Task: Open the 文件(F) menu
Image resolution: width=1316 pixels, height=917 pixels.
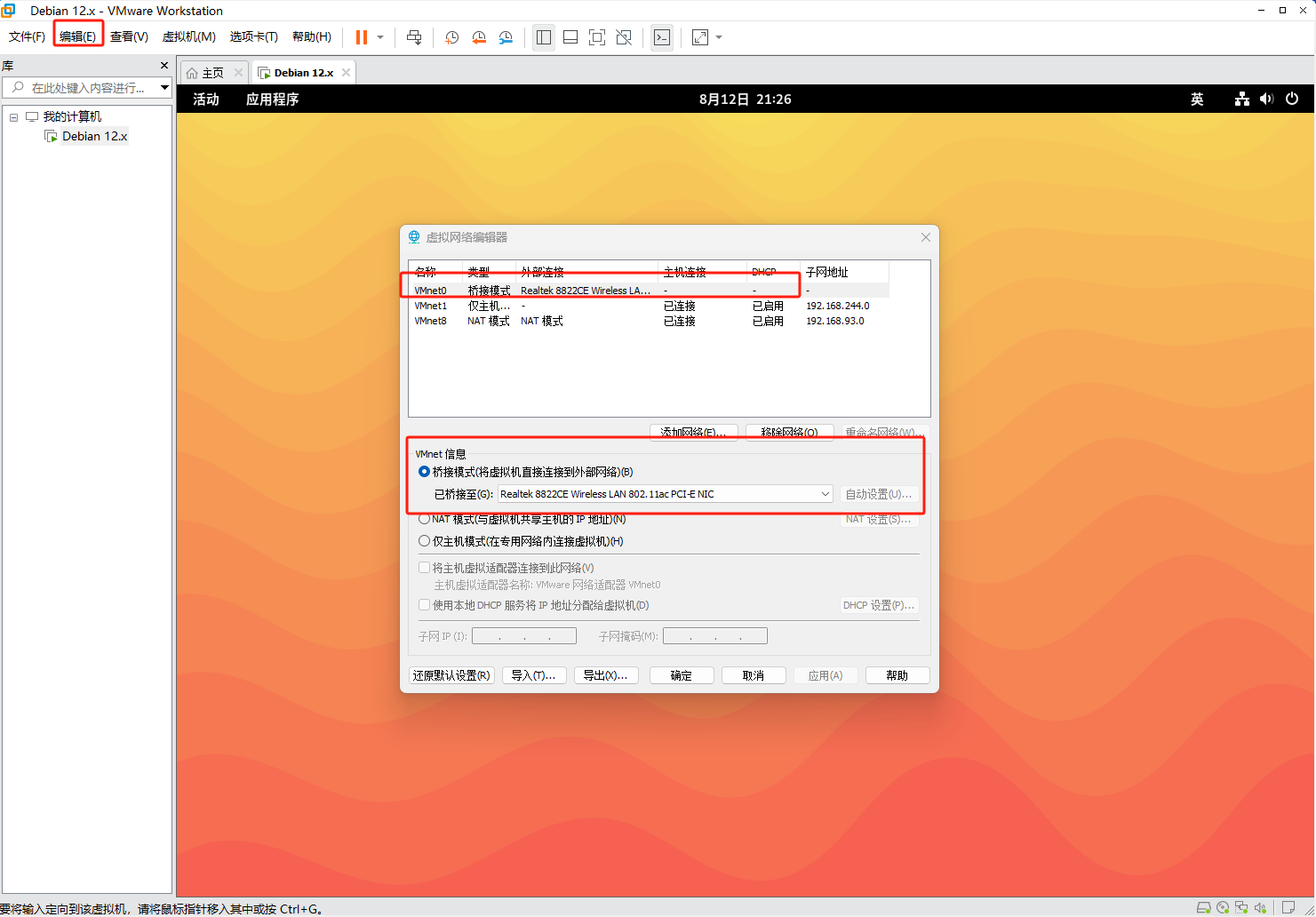Action: tap(27, 36)
